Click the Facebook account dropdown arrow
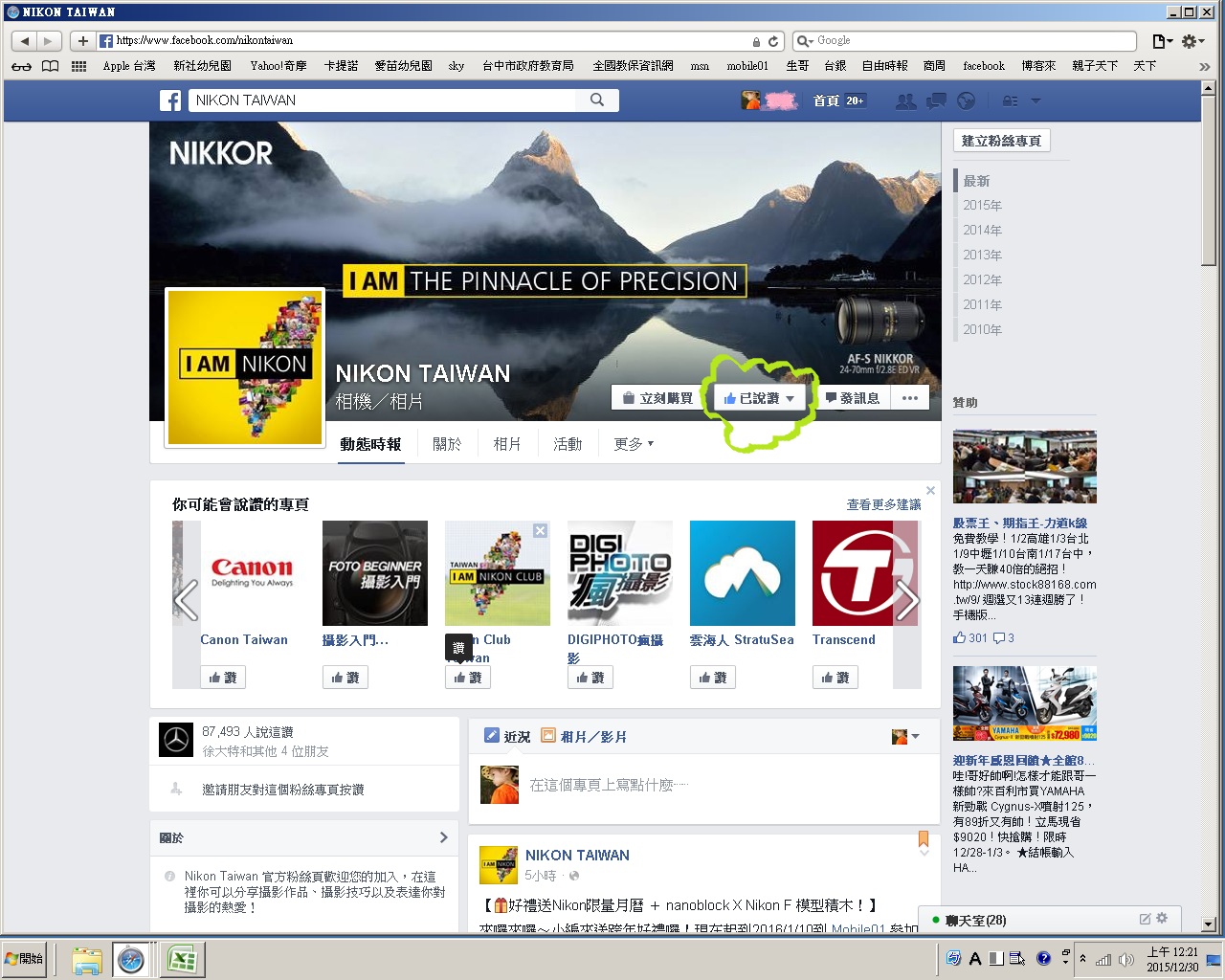This screenshot has width=1225, height=980. point(1035,100)
